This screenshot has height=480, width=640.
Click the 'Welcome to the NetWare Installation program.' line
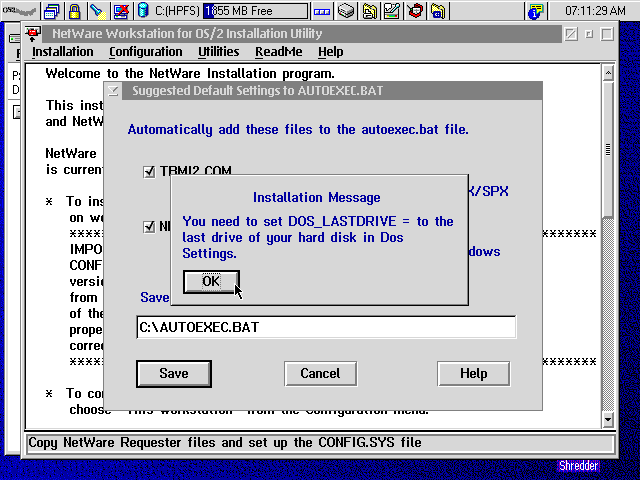[x=190, y=74]
